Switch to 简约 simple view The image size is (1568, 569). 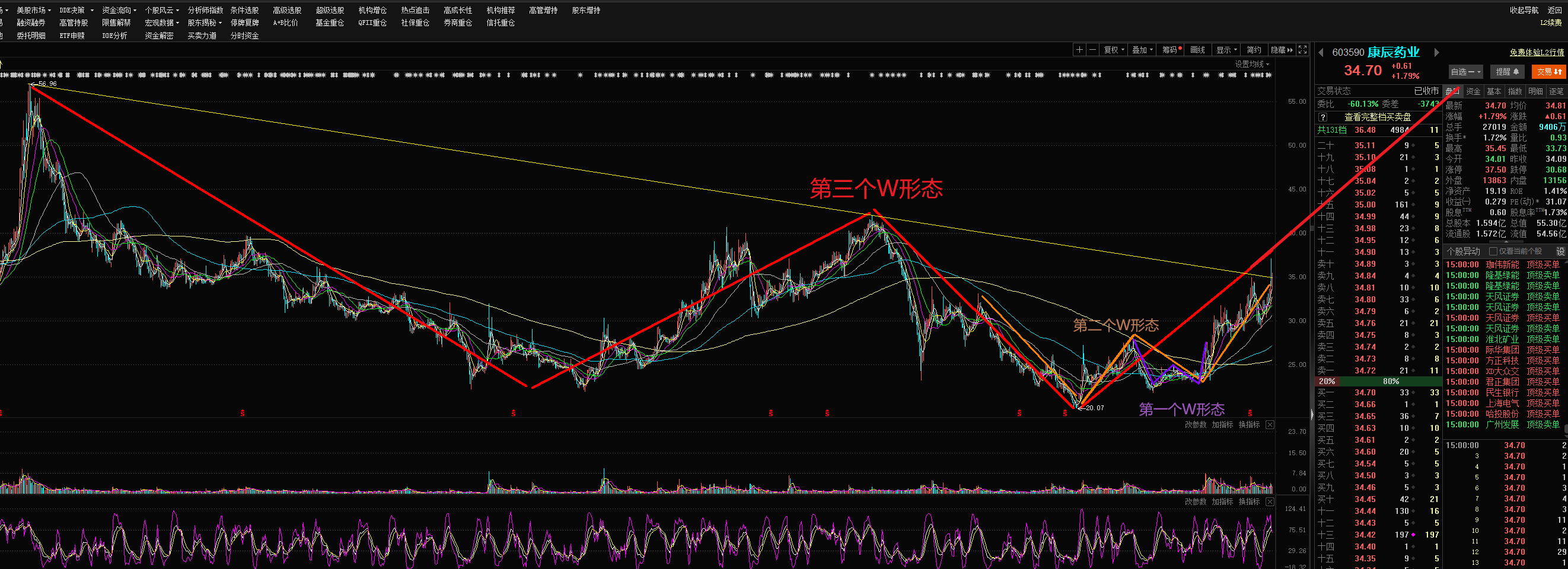[1253, 50]
